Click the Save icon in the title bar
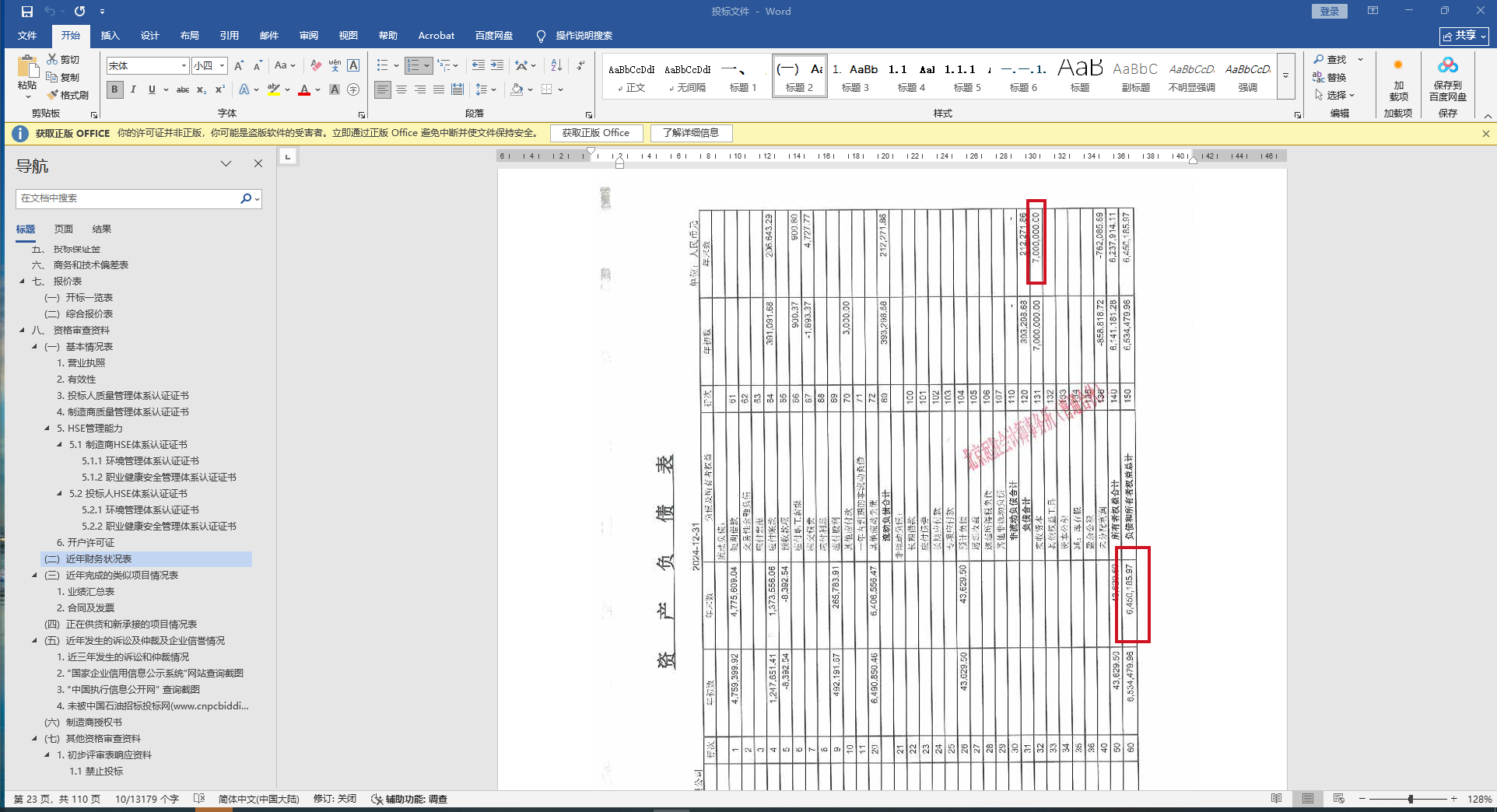The image size is (1497, 812). tap(27, 12)
